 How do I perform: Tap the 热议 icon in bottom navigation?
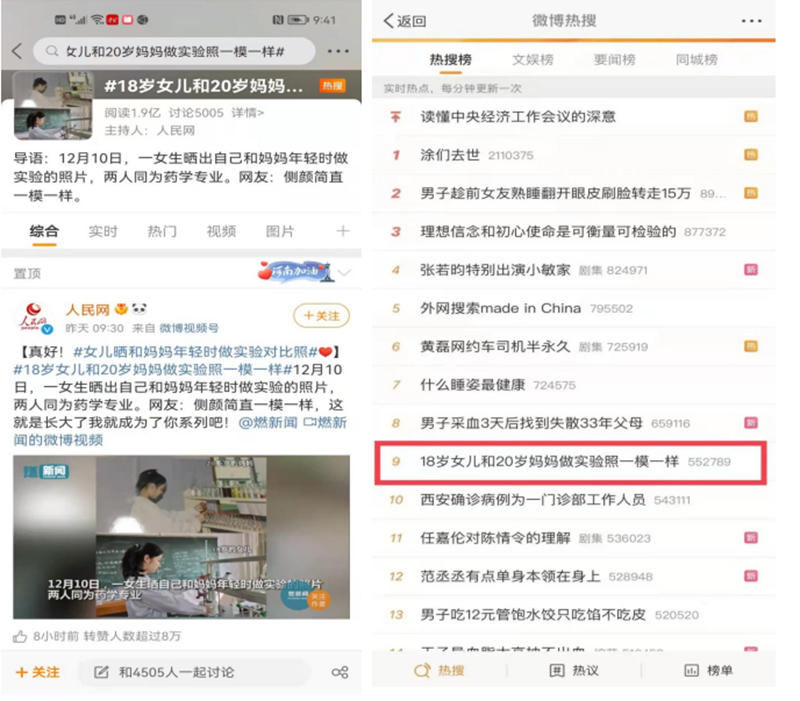pos(557,670)
